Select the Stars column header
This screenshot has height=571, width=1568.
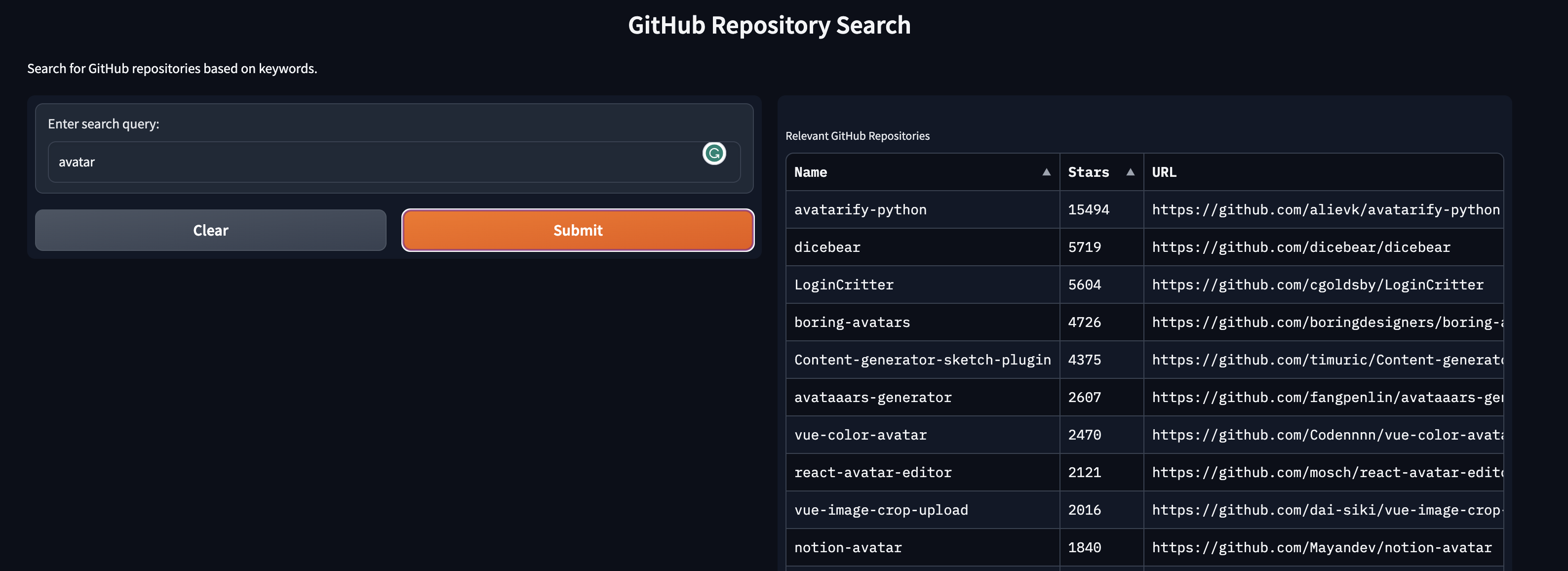1101,172
